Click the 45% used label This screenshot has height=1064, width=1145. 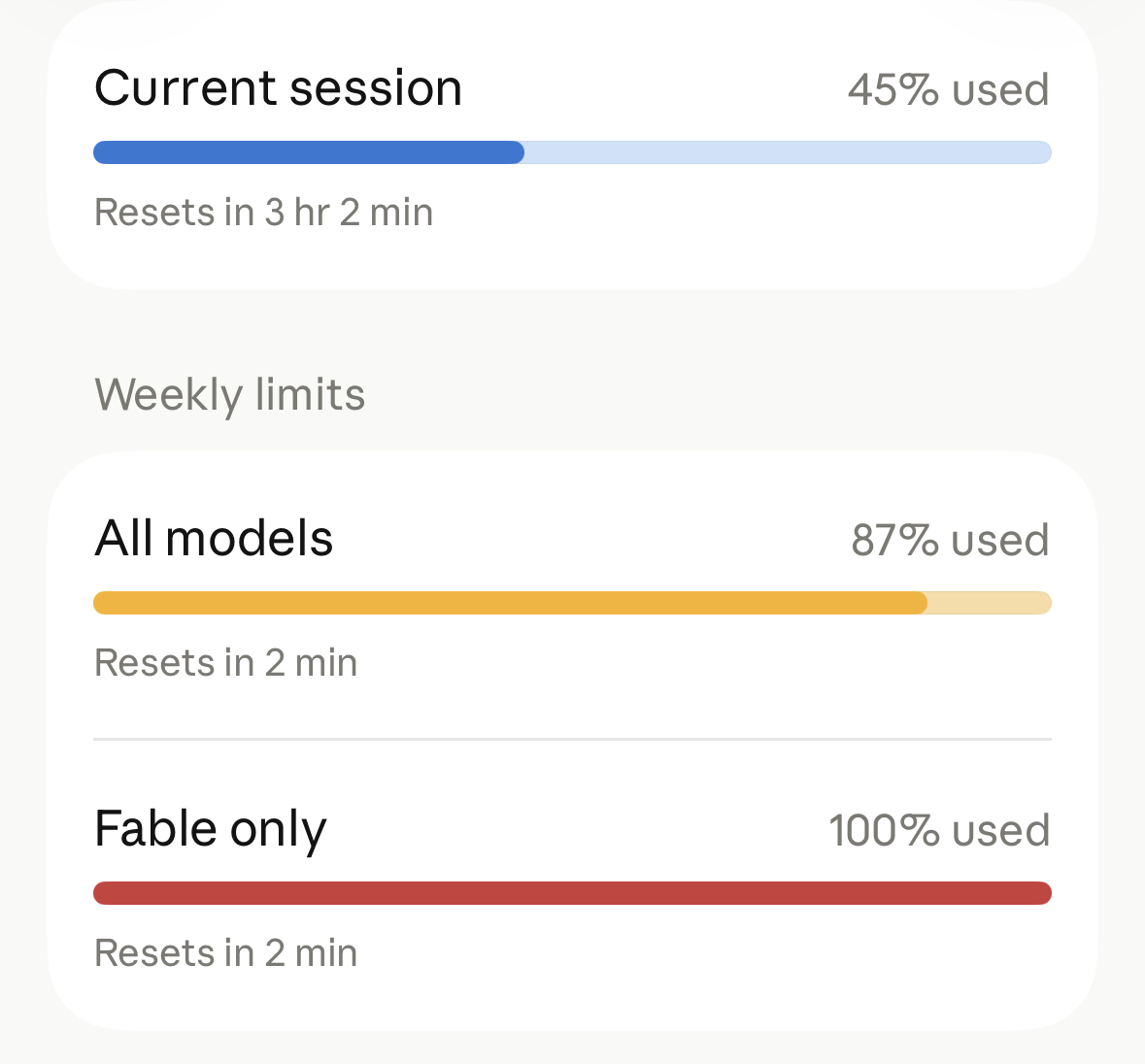tap(948, 89)
